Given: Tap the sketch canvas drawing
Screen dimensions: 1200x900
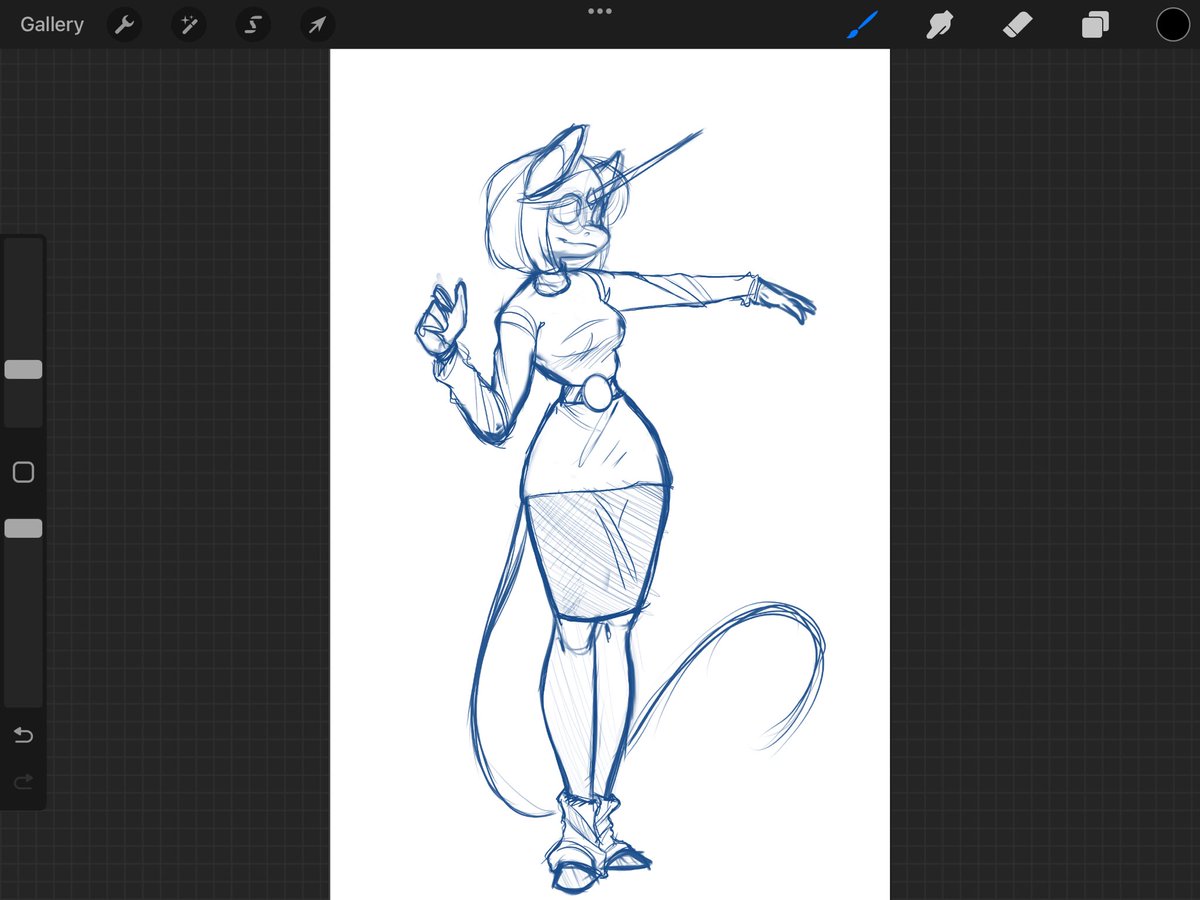Looking at the screenshot, I should pyautogui.click(x=610, y=474).
